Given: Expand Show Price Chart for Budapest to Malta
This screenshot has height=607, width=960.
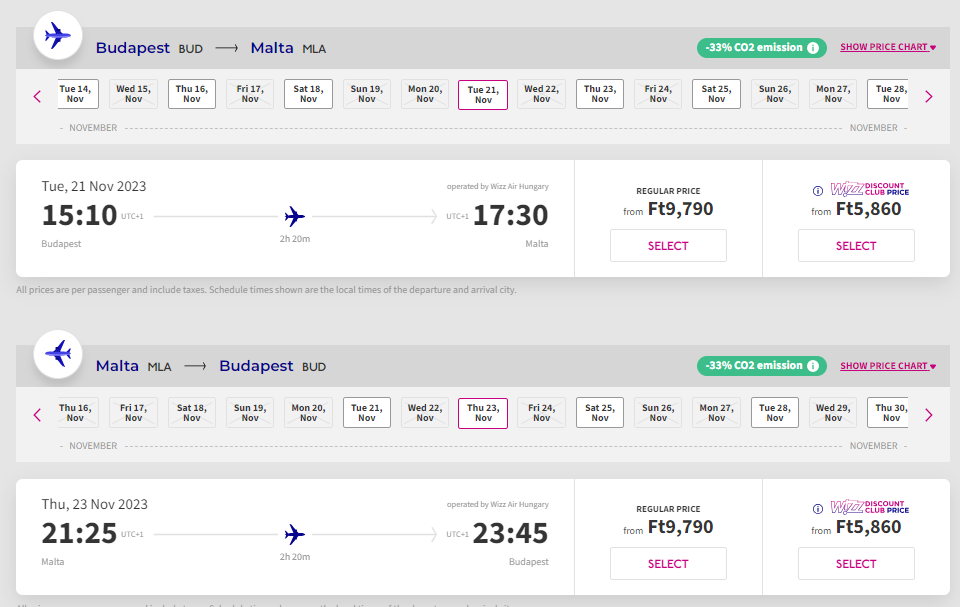Looking at the screenshot, I should coord(888,47).
